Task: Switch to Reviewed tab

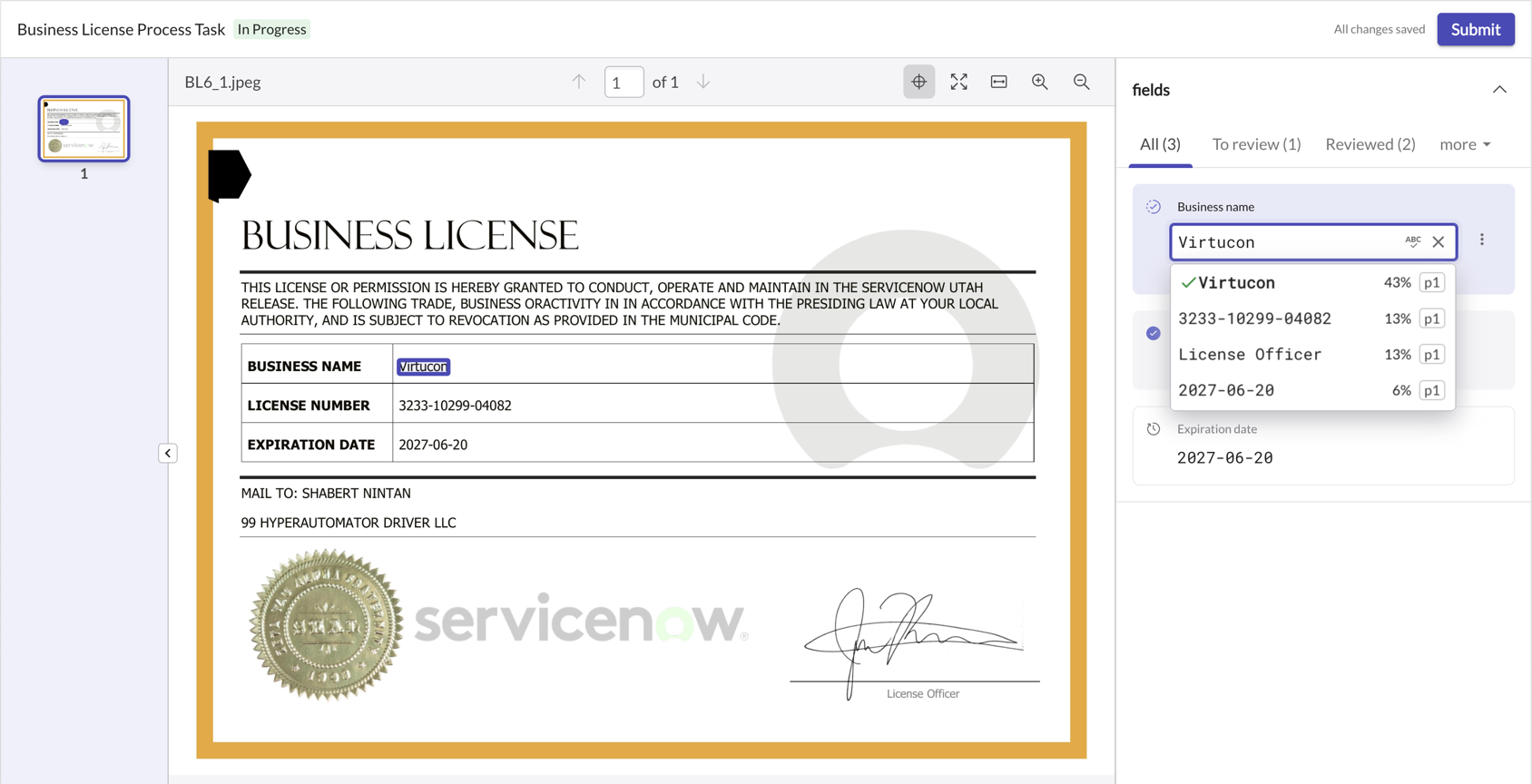Action: click(1370, 144)
